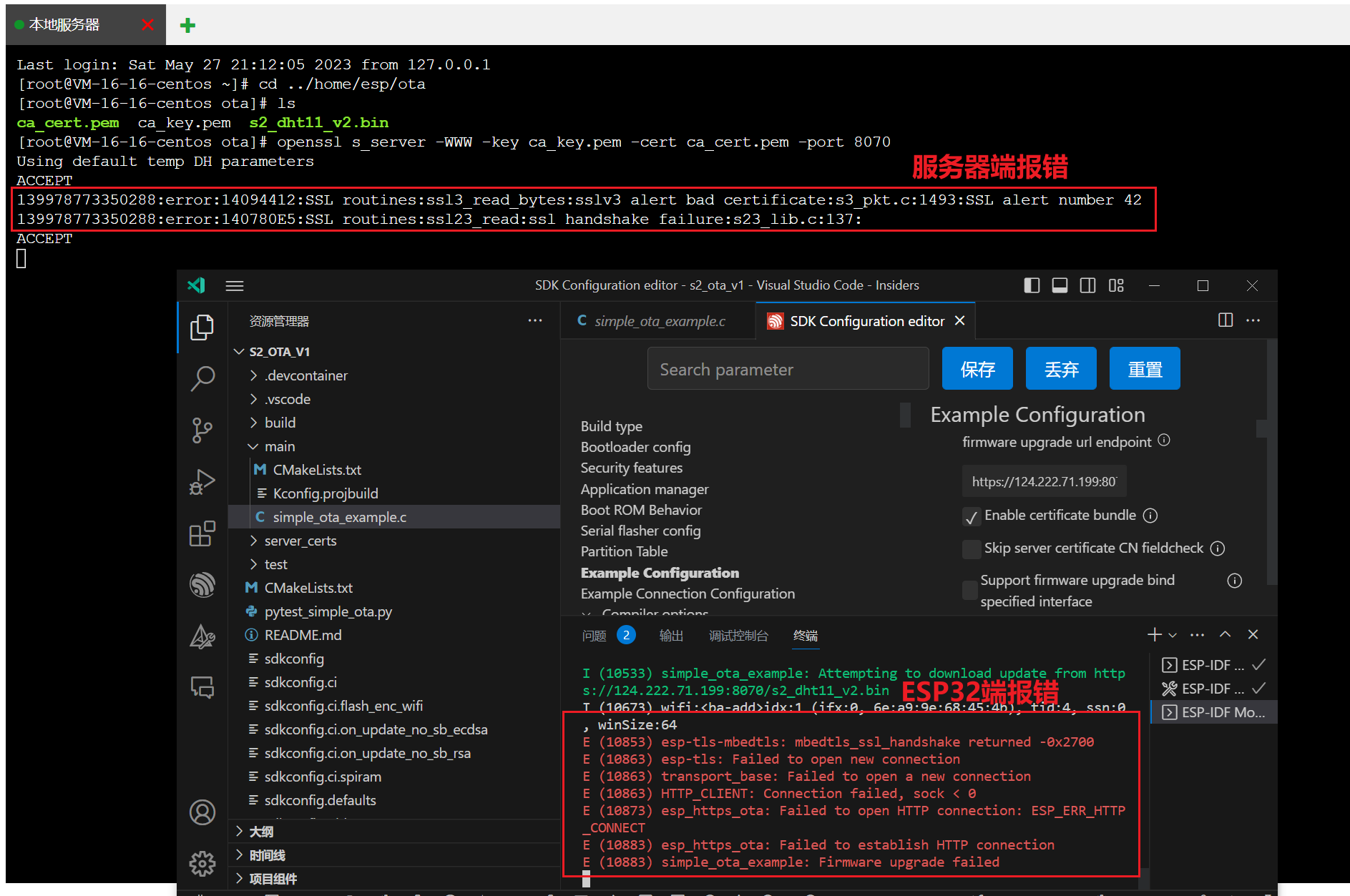1350x896 pixels.
Task: Select the ESP-IDF Mo... terminal entry
Action: pos(1214,712)
